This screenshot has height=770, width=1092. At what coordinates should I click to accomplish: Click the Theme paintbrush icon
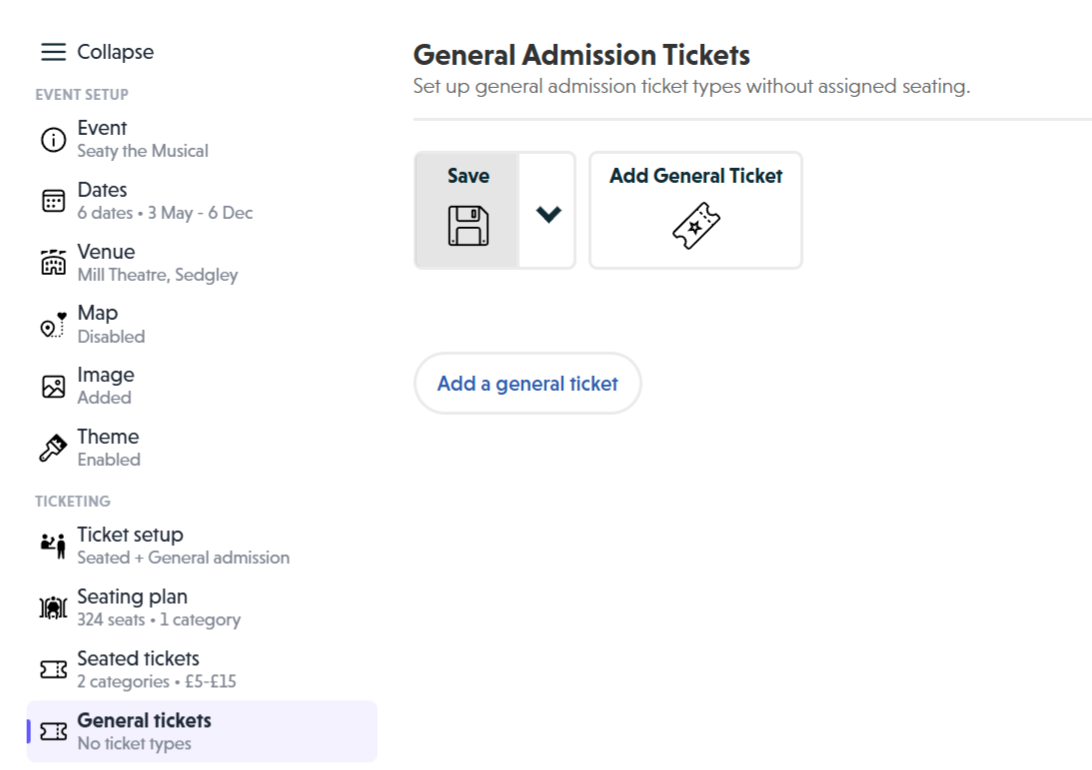click(52, 447)
